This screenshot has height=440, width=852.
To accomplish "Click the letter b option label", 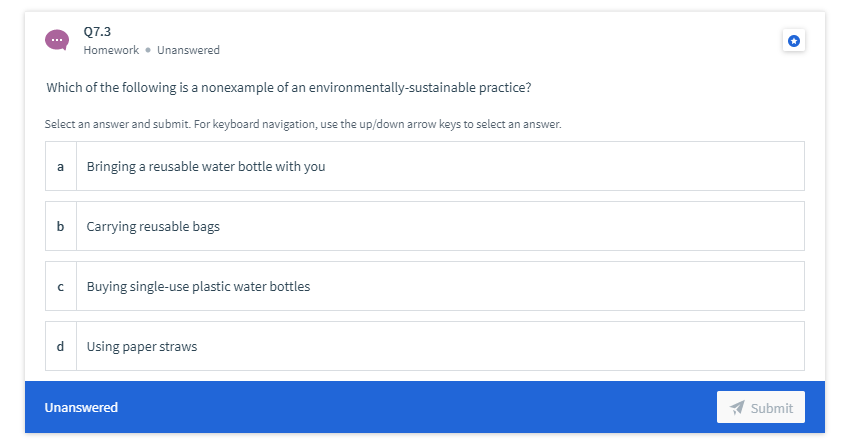I will point(60,226).
